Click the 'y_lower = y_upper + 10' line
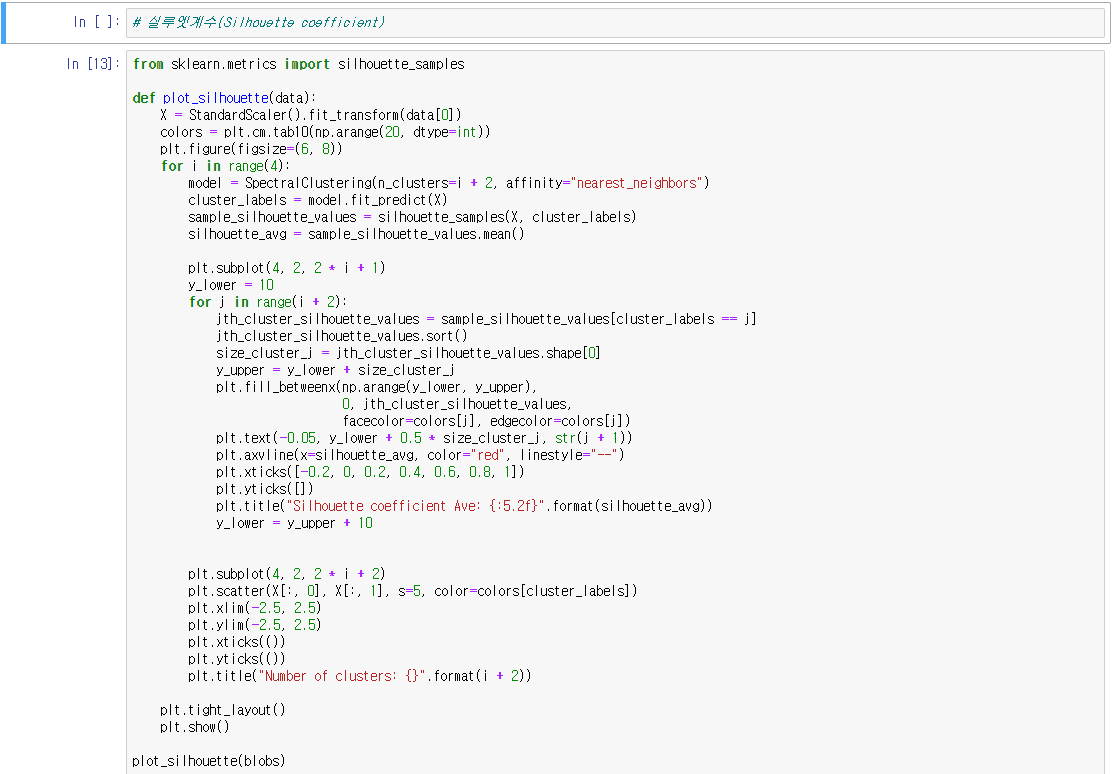This screenshot has height=774, width=1113. point(295,524)
